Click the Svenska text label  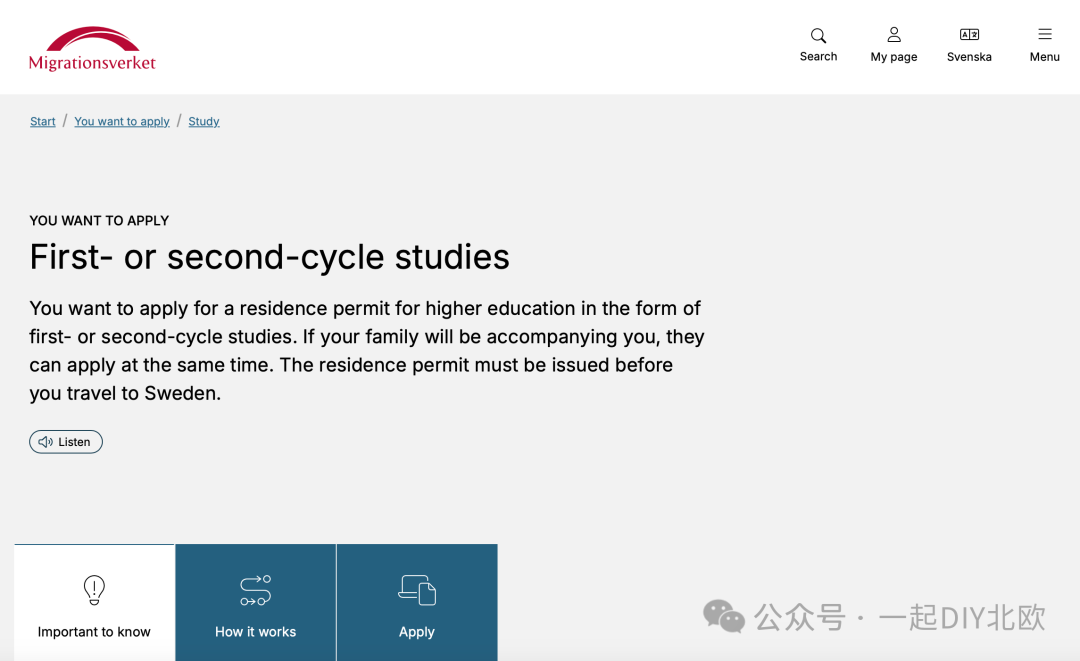(x=969, y=57)
